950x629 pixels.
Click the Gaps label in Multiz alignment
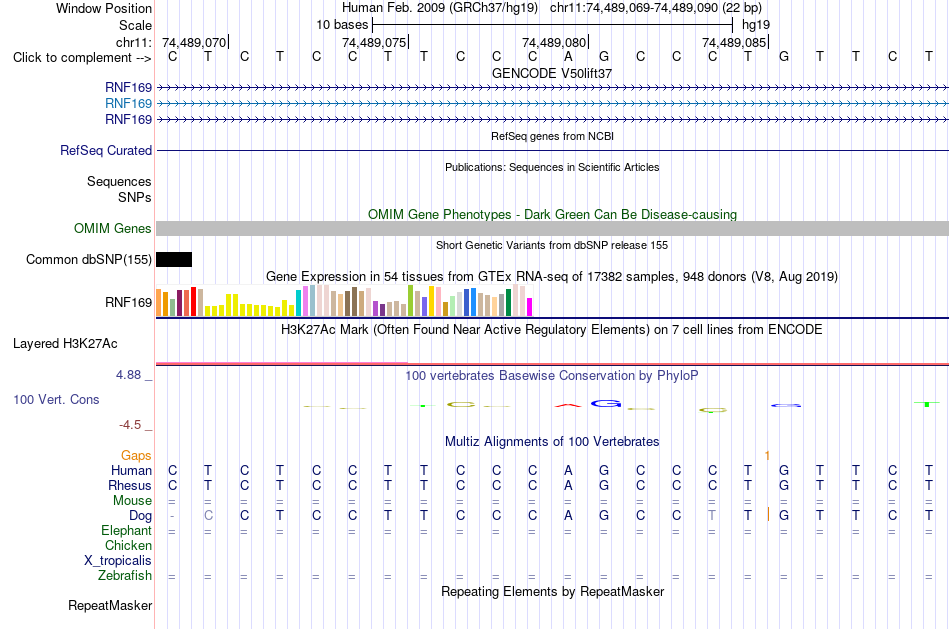136,455
